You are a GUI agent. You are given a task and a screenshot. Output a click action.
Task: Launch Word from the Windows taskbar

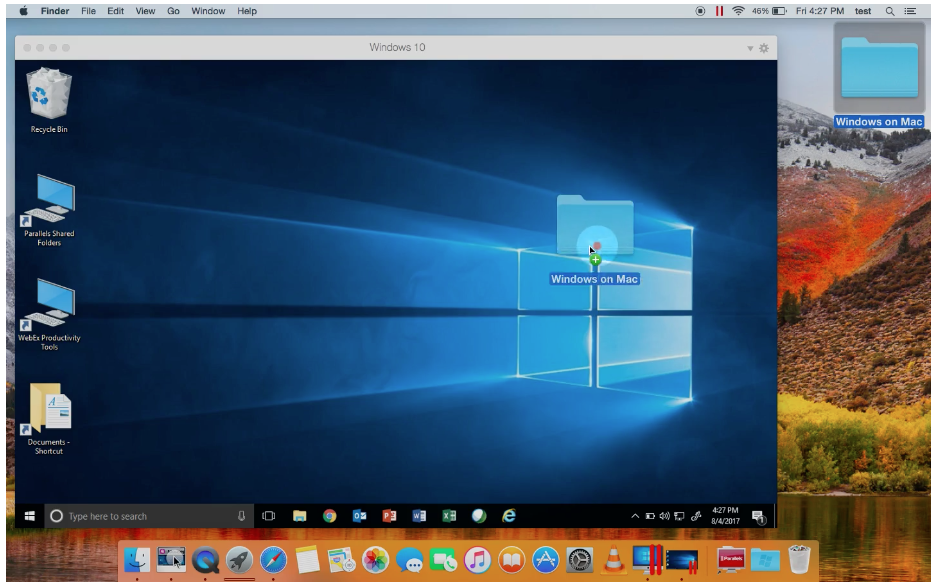coord(419,516)
